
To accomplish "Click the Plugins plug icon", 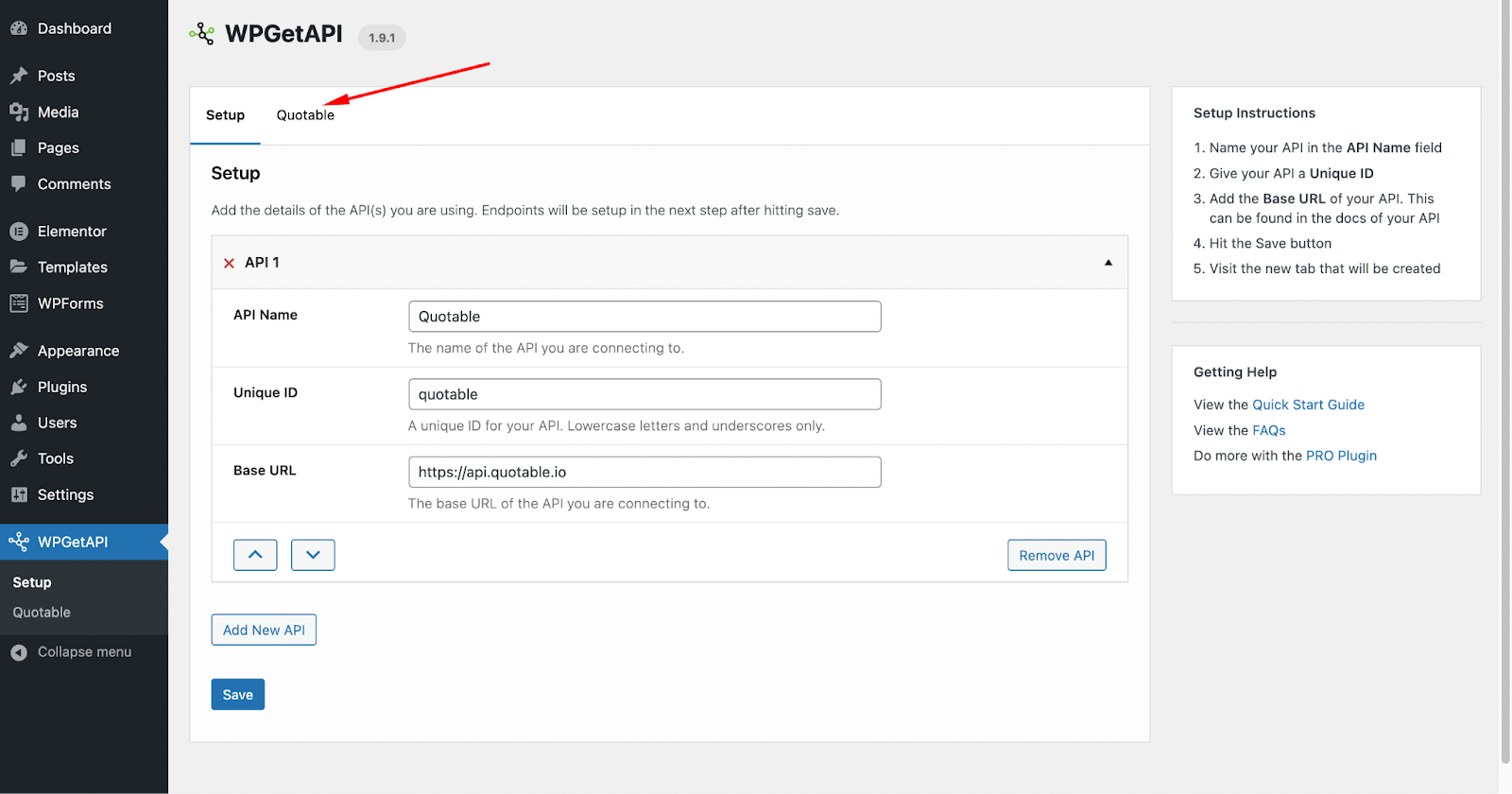I will tap(19, 387).
